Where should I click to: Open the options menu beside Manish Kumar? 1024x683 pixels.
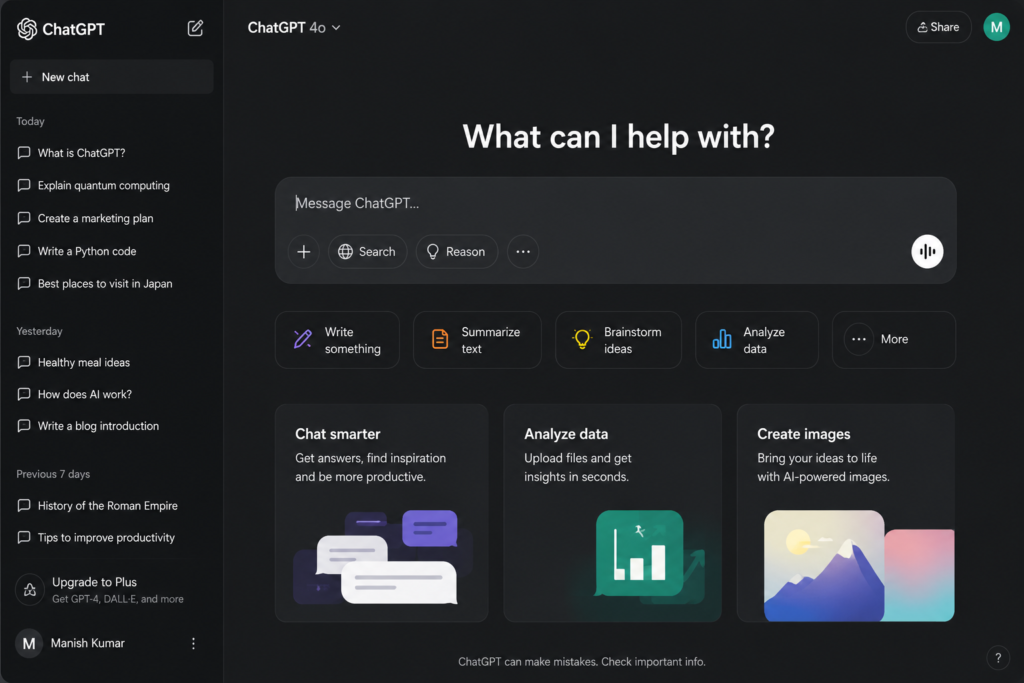(193, 643)
